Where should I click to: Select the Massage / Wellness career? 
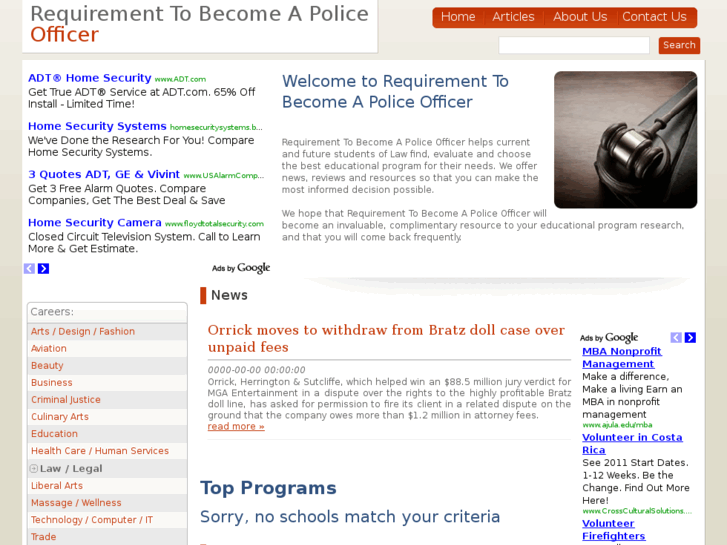point(76,503)
